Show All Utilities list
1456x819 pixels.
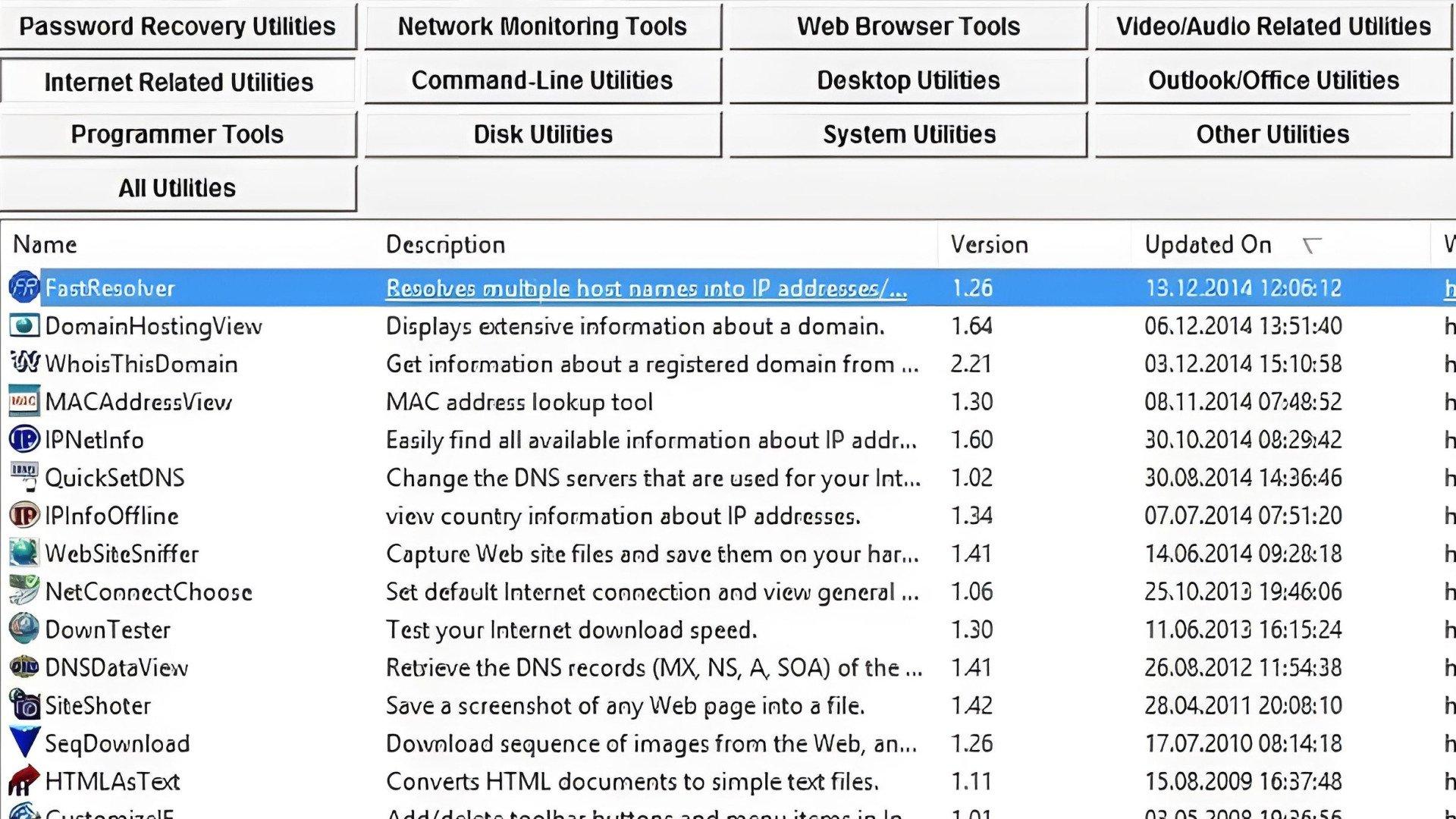pos(177,188)
